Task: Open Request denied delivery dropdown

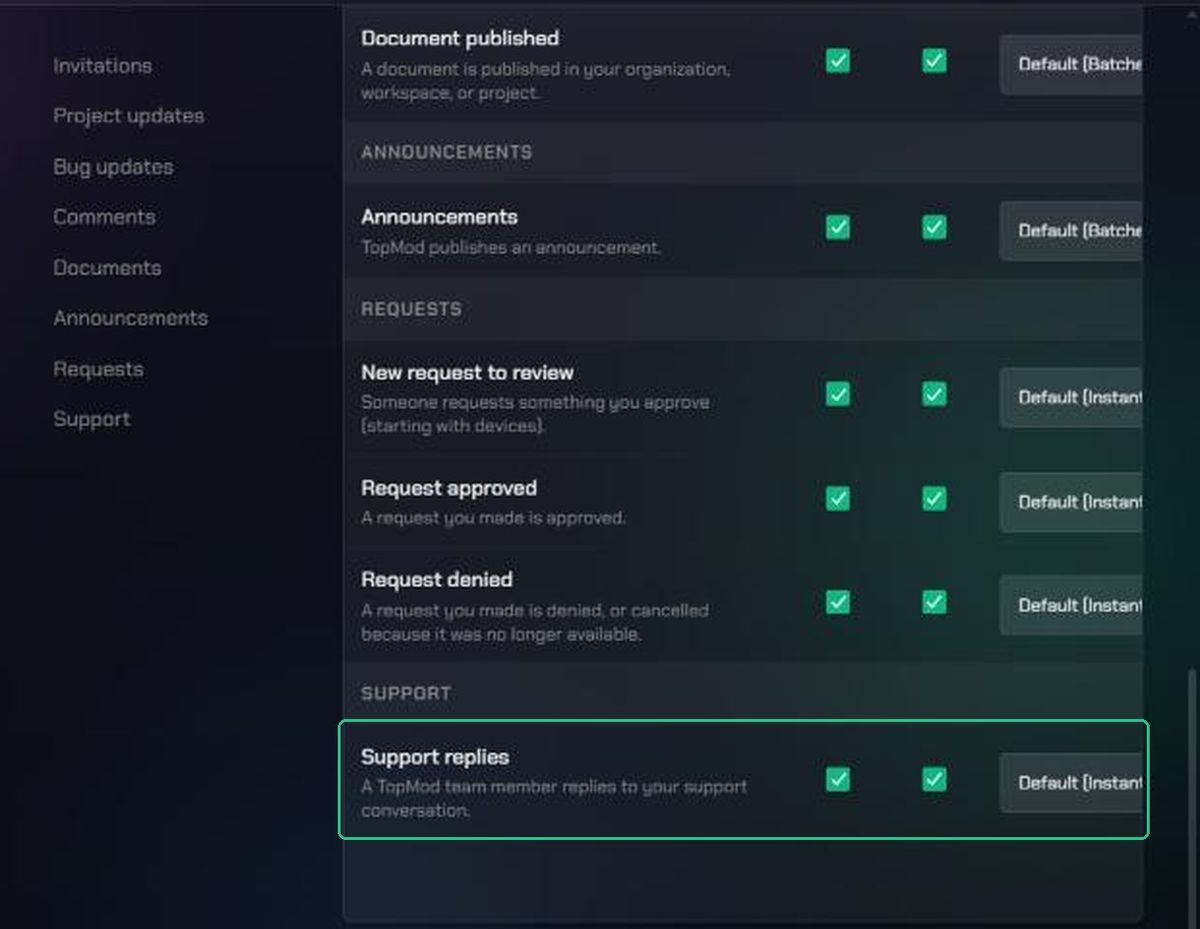Action: click(x=1071, y=605)
